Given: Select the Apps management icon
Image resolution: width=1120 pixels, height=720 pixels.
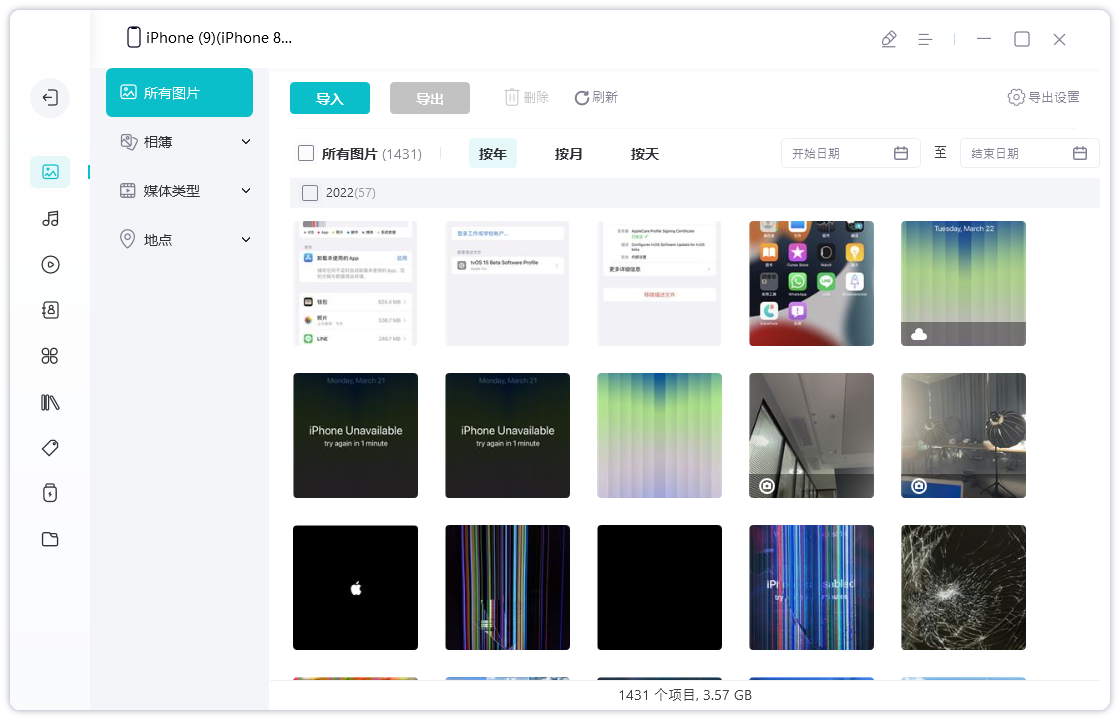Looking at the screenshot, I should tap(50, 355).
